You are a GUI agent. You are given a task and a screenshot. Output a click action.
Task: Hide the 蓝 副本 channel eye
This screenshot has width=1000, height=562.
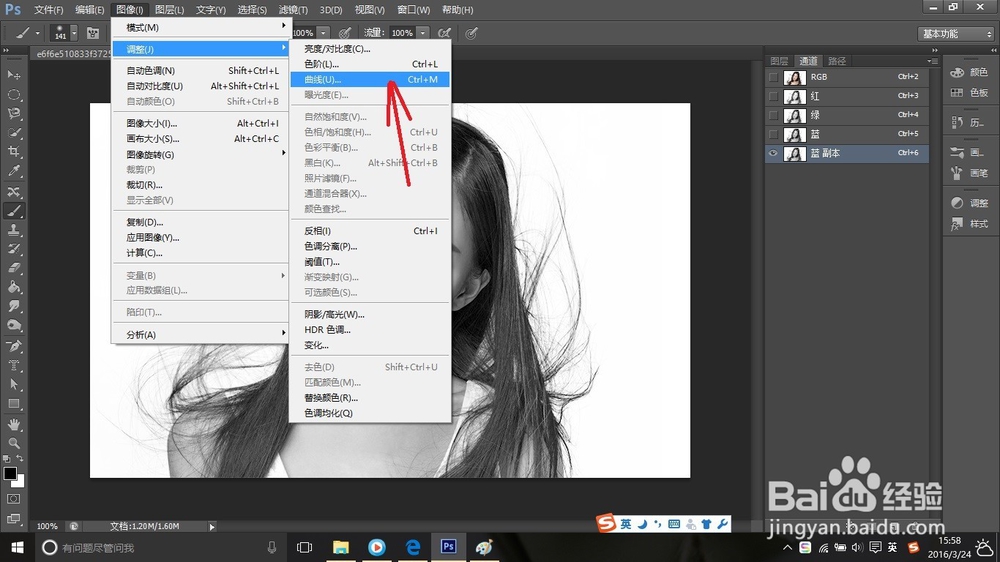tap(774, 153)
